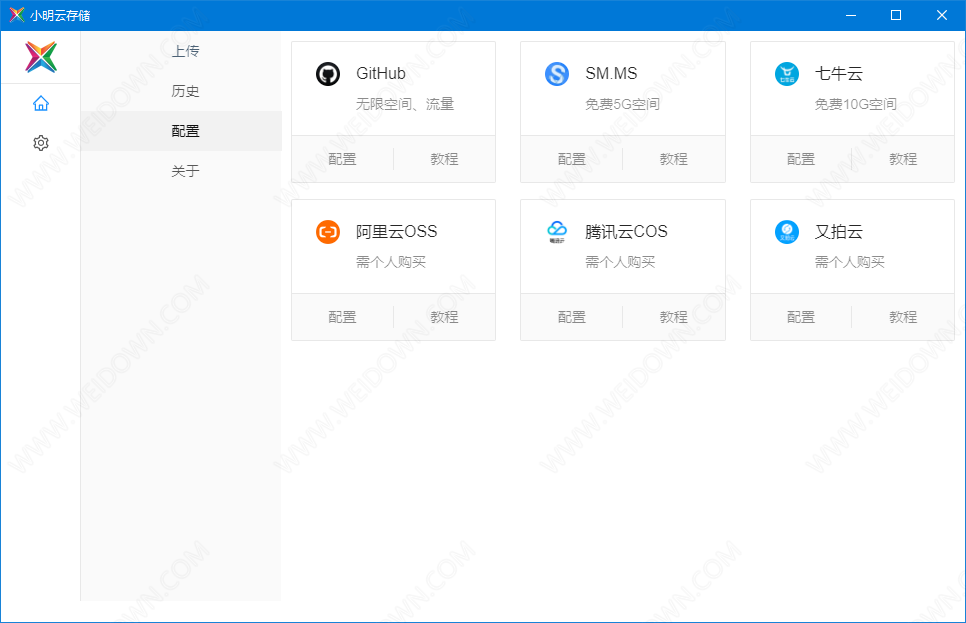966x623 pixels.
Task: Open the 关于 page
Action: 185,171
